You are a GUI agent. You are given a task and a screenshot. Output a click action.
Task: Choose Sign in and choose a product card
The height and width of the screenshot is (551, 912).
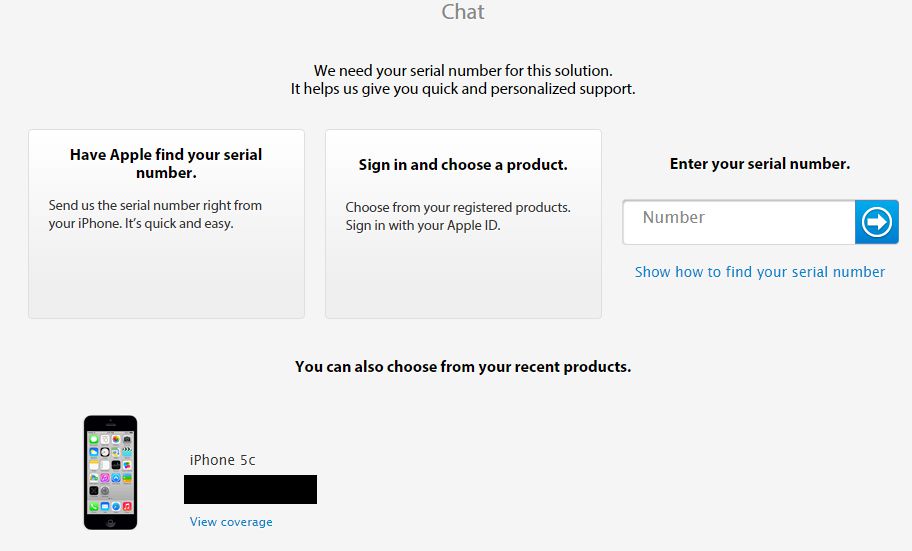(x=463, y=224)
